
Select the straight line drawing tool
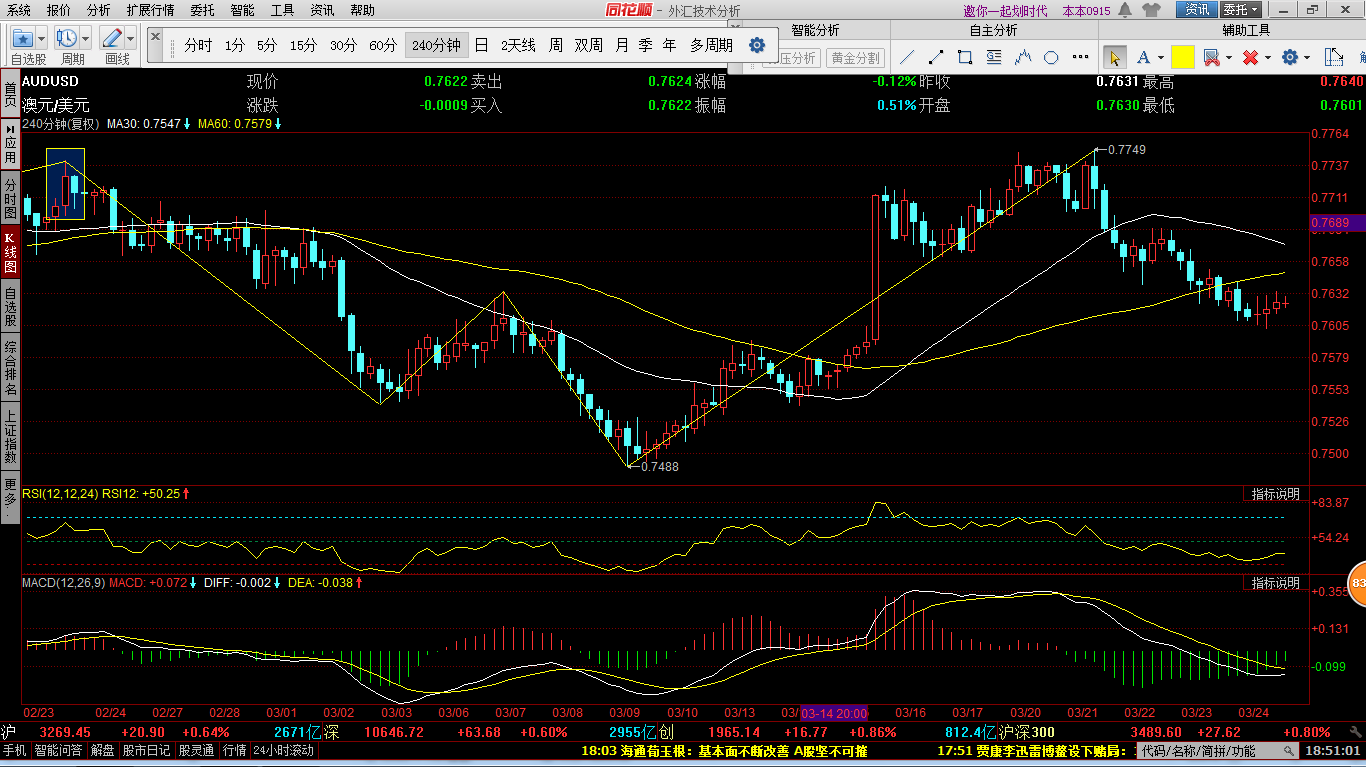point(908,58)
